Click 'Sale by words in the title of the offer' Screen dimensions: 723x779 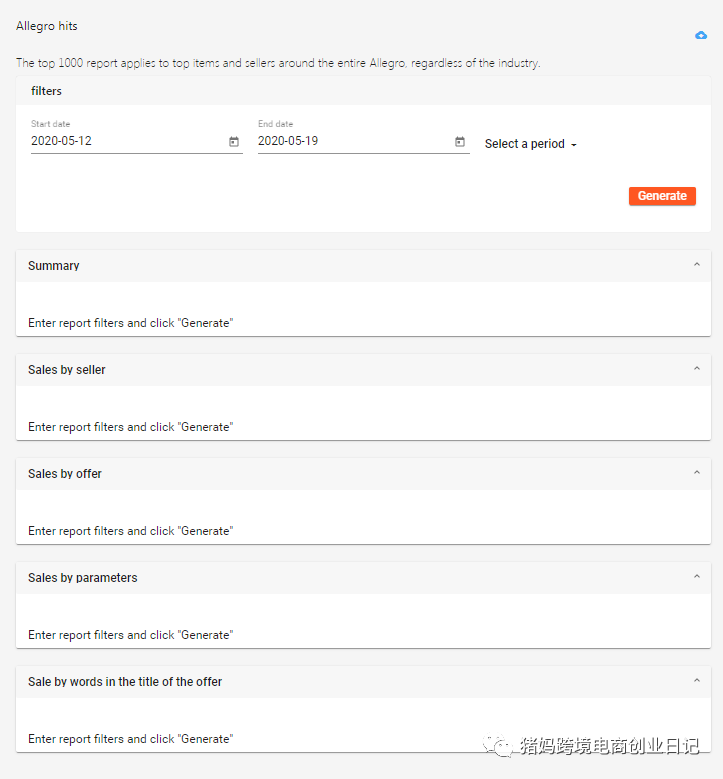click(125, 682)
